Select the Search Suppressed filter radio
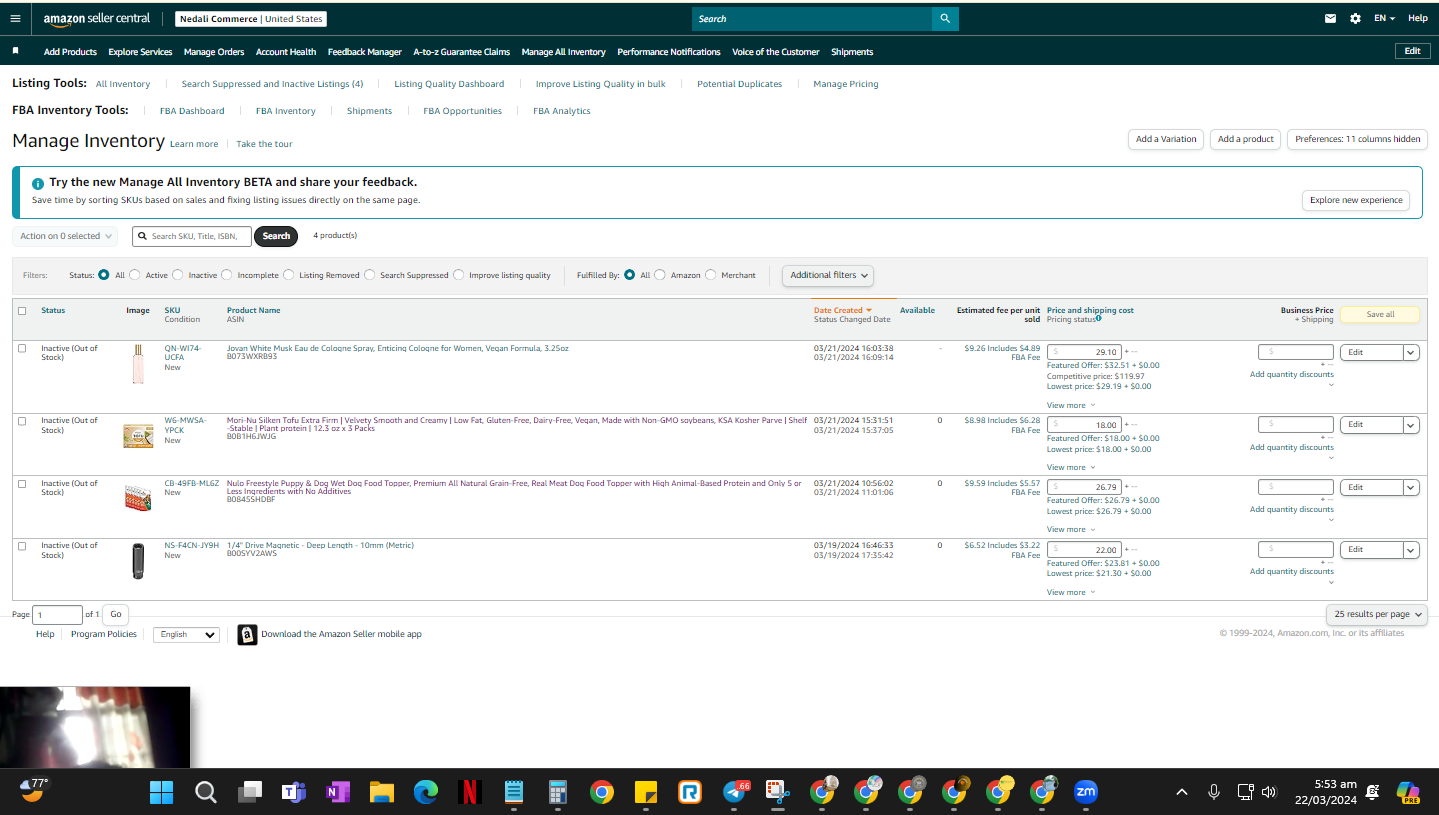 370,275
